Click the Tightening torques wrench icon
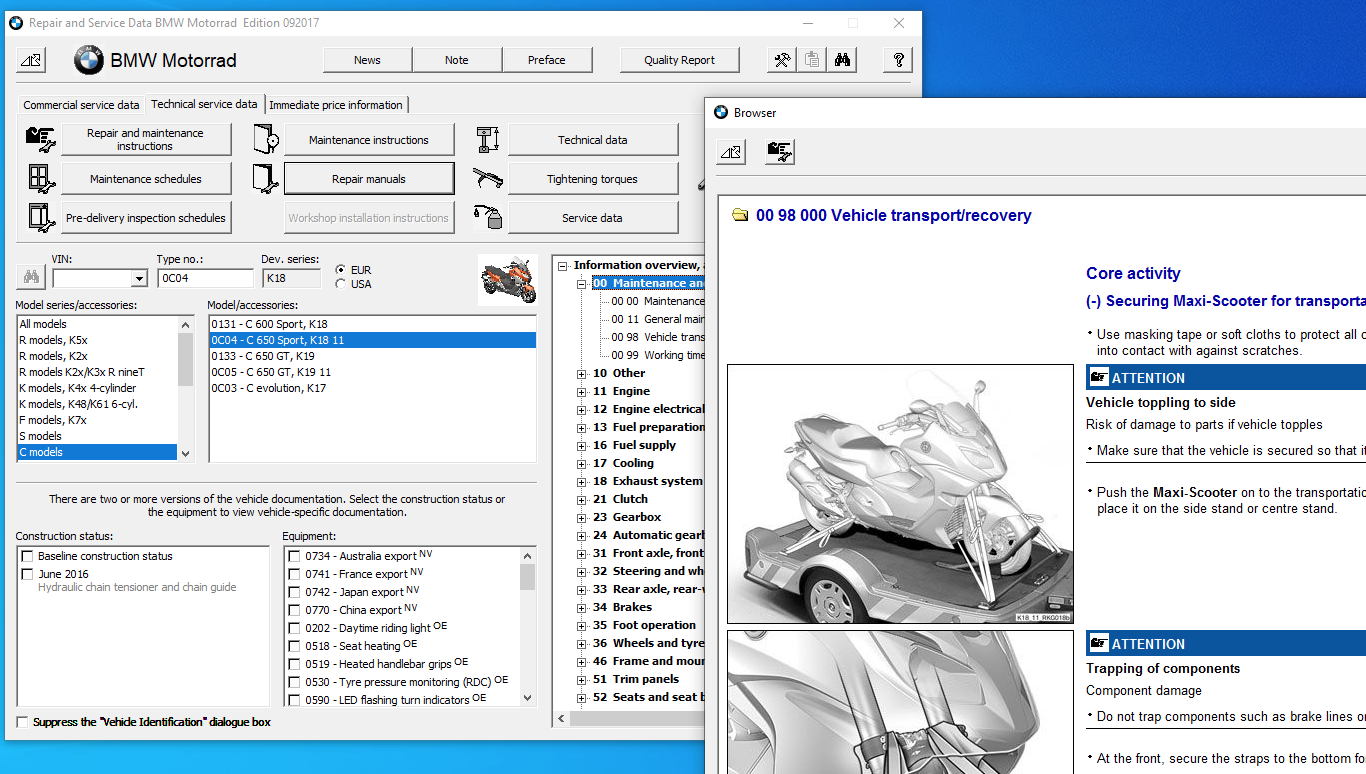This screenshot has width=1366, height=774. pyautogui.click(x=488, y=179)
